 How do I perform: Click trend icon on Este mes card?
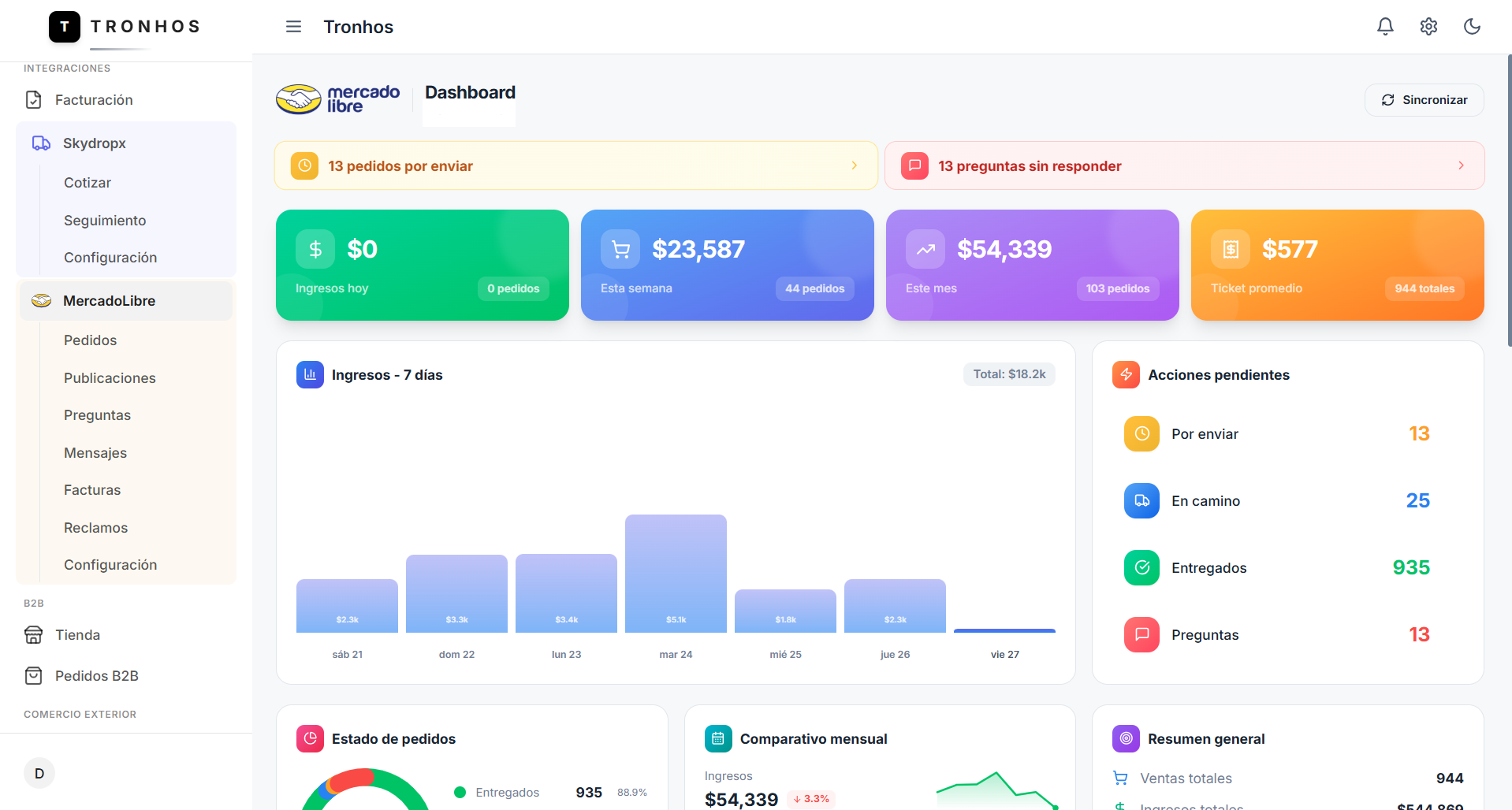pyautogui.click(x=925, y=250)
